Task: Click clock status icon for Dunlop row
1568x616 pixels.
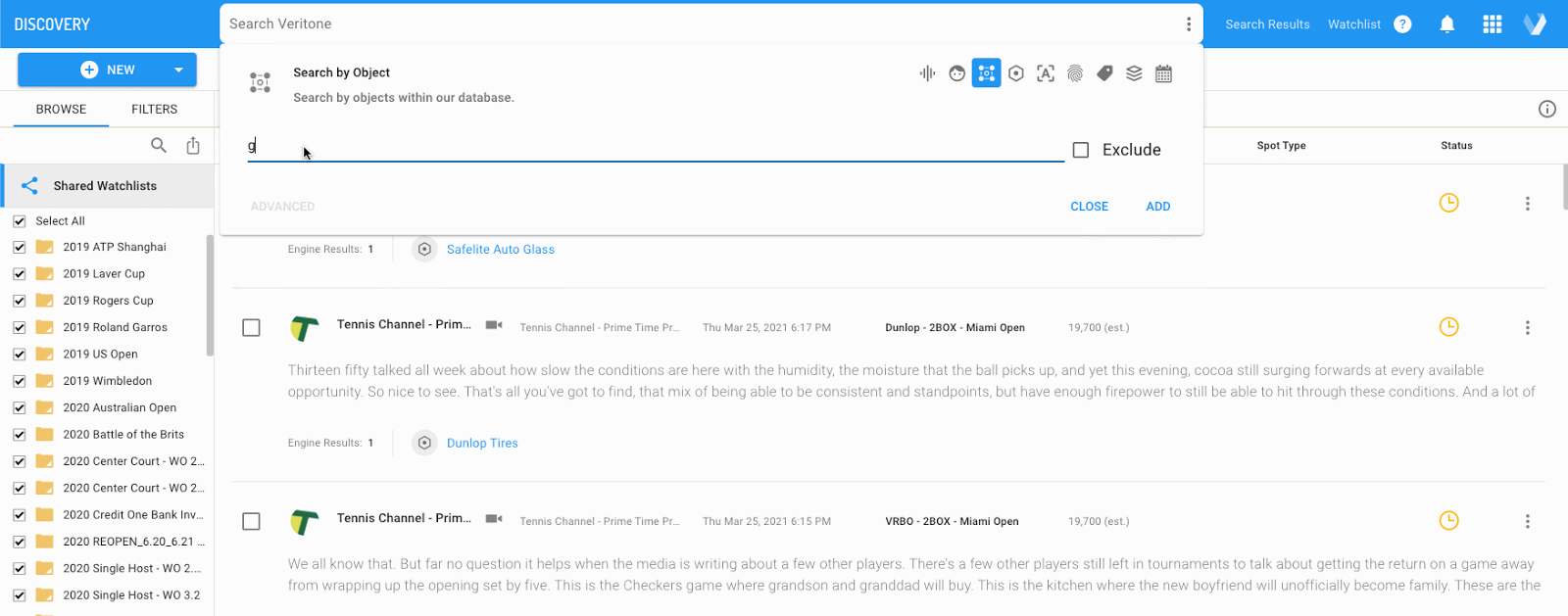Action: 1448,327
